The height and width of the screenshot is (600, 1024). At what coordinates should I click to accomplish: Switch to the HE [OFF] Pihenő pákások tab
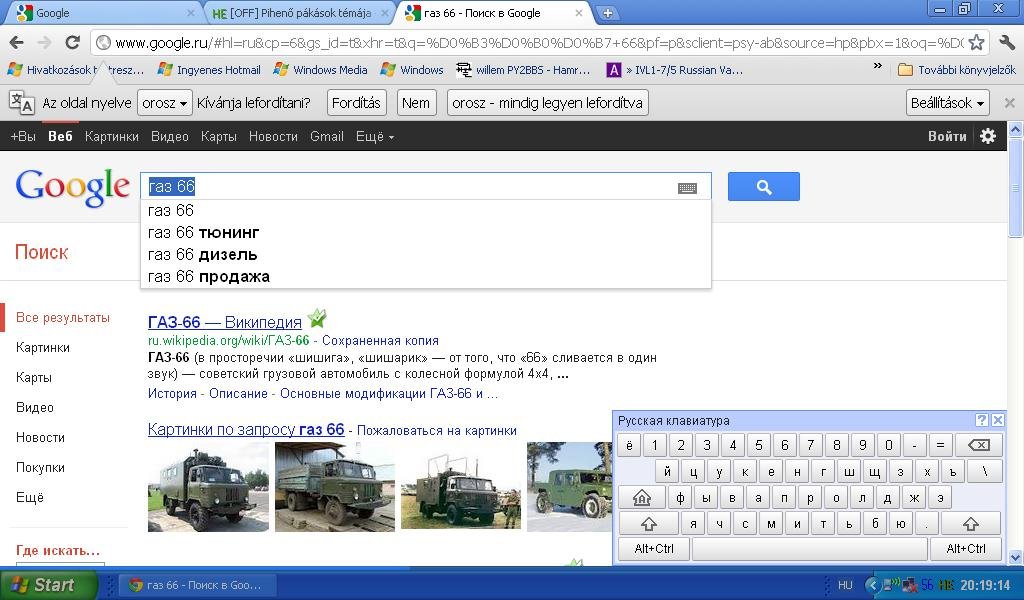[299, 13]
